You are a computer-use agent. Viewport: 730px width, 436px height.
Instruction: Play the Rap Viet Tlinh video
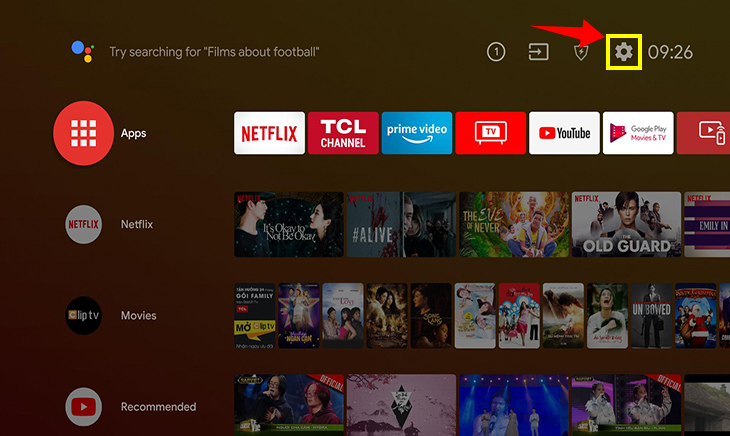click(626, 405)
